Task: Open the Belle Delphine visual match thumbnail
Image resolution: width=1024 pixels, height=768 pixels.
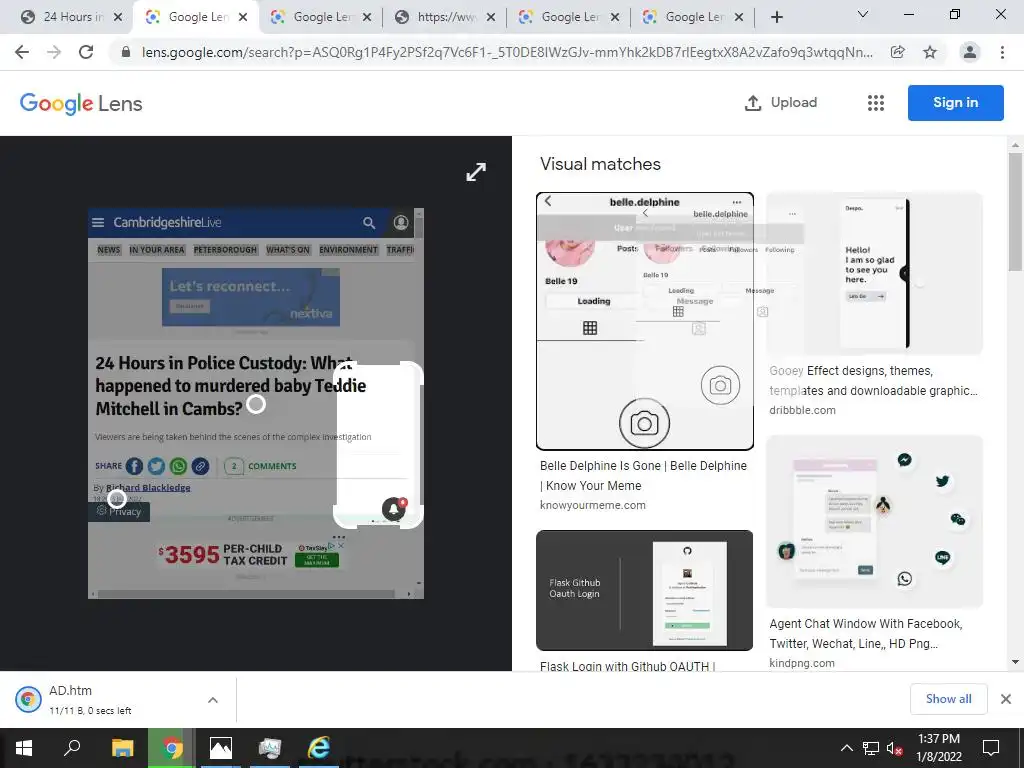Action: (x=645, y=321)
